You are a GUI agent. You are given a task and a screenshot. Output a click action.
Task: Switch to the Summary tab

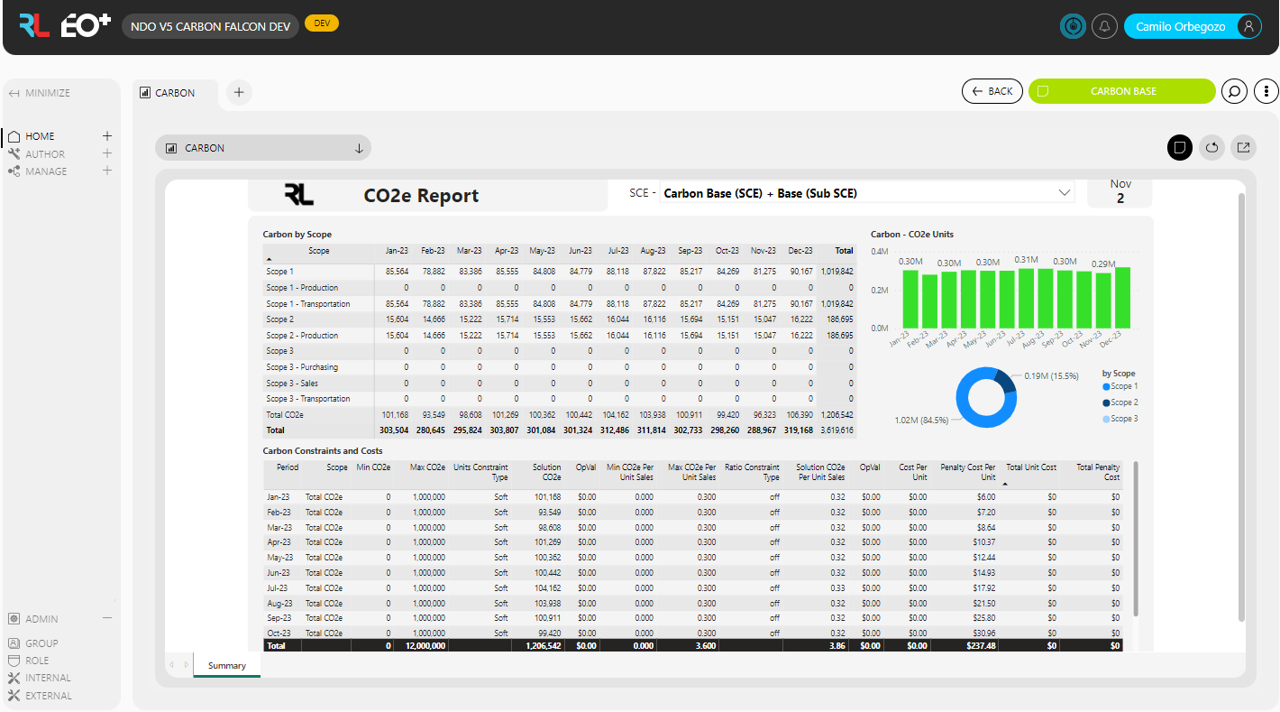pos(226,665)
